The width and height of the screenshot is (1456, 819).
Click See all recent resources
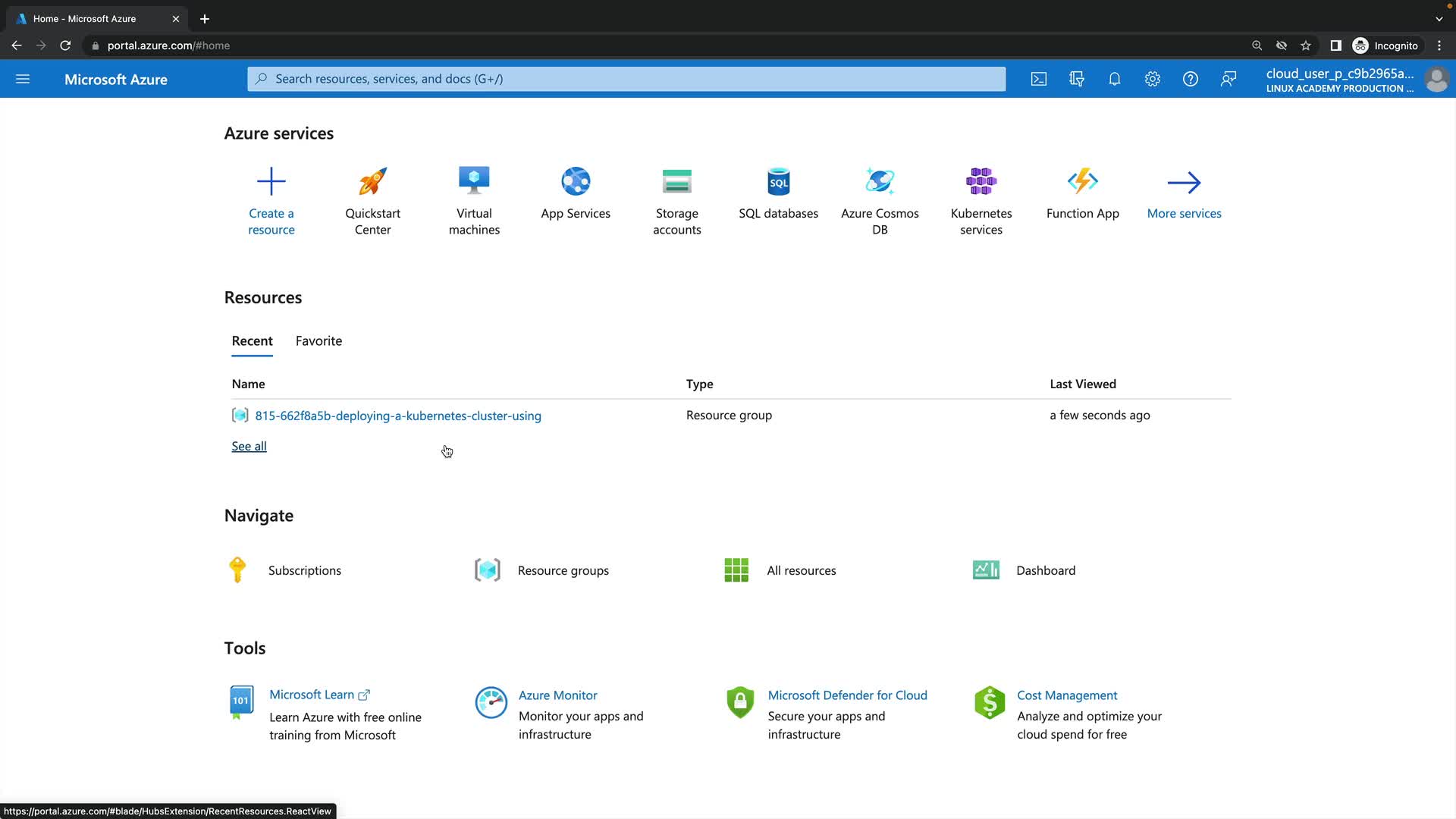point(249,447)
